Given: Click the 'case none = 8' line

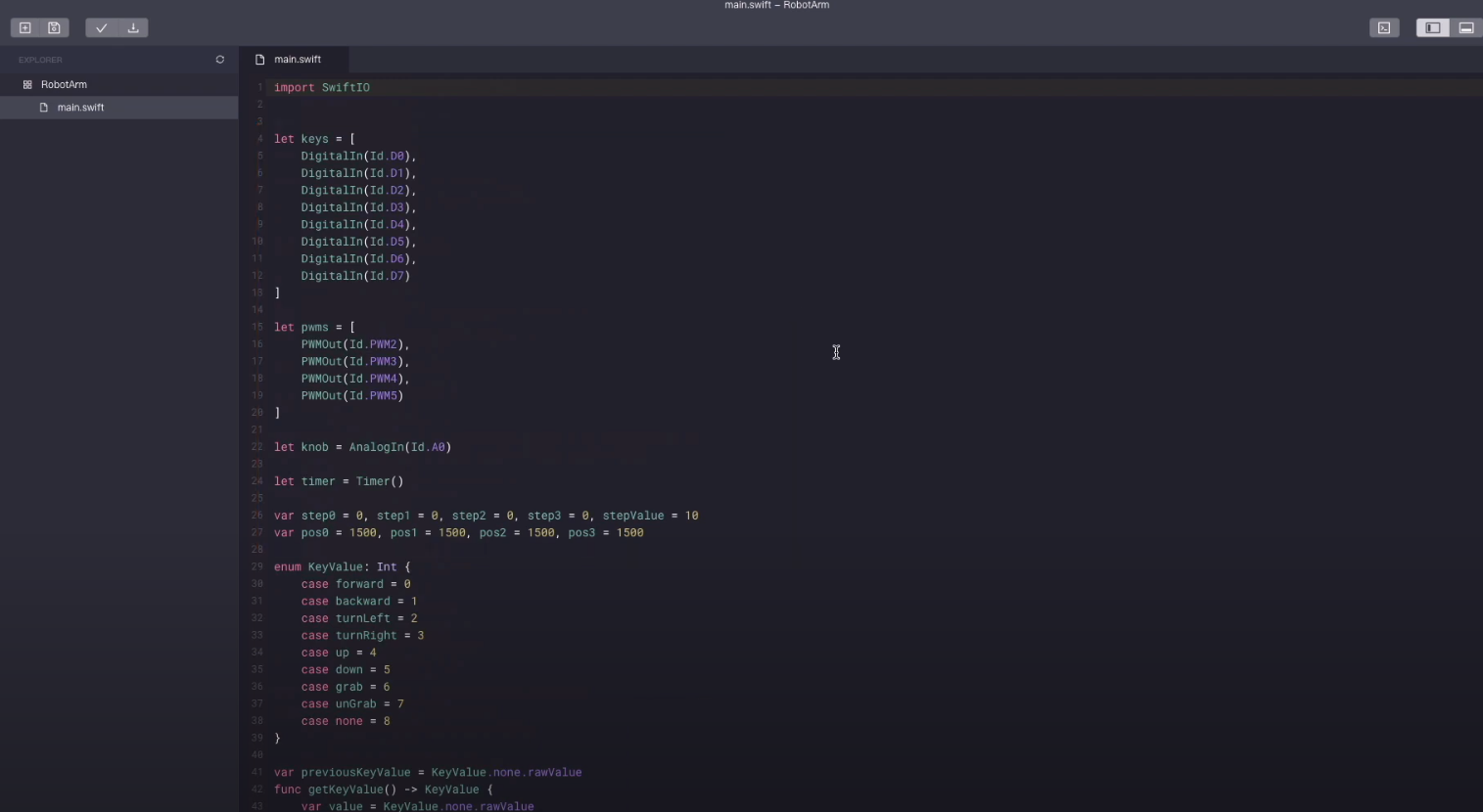Looking at the screenshot, I should (346, 721).
